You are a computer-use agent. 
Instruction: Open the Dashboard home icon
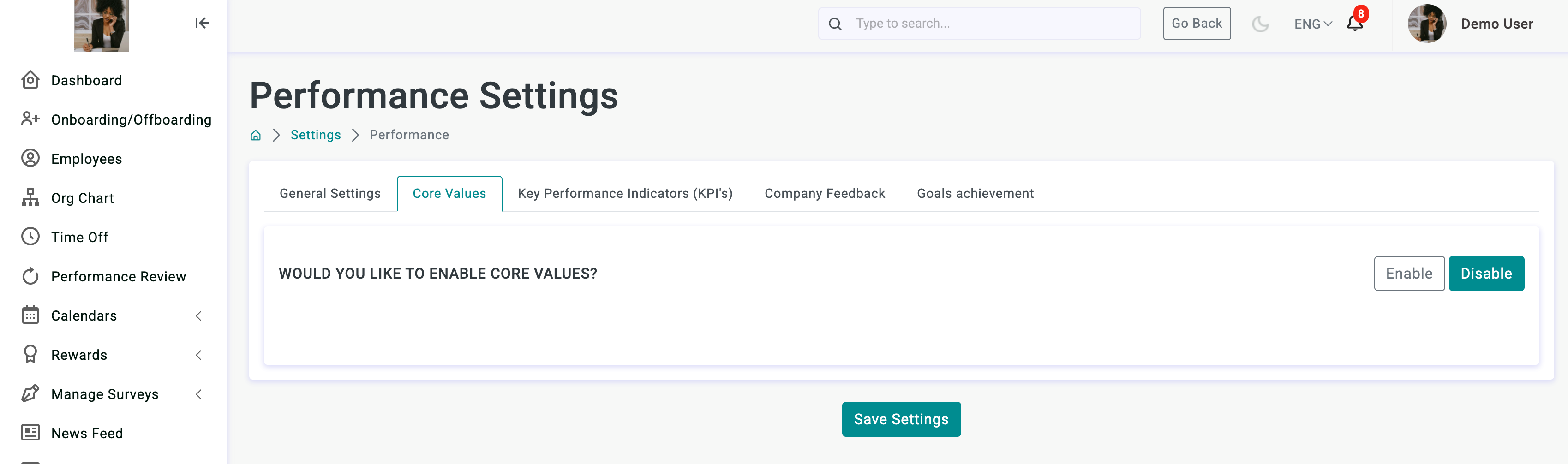click(x=30, y=80)
